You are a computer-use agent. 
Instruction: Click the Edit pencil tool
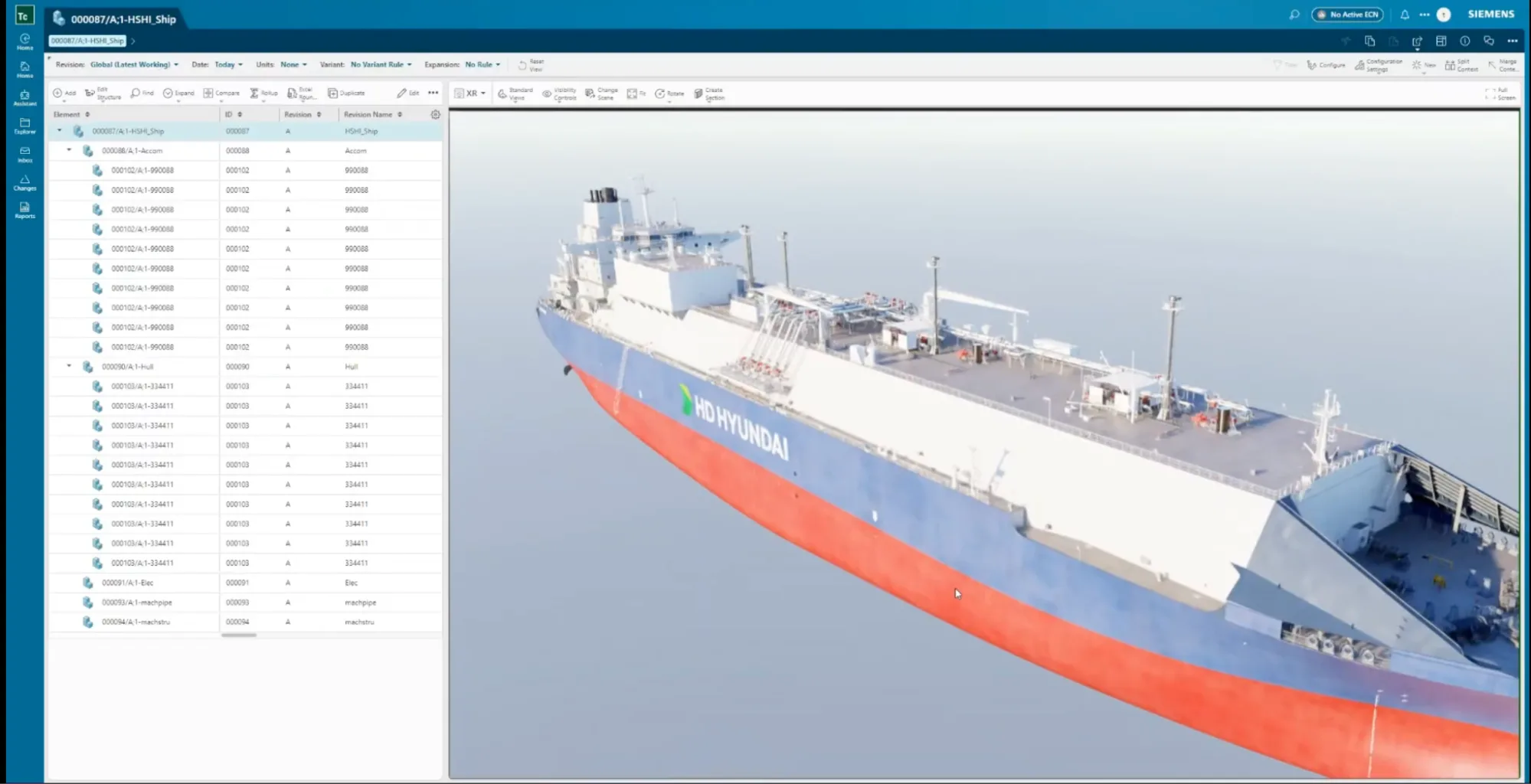tap(407, 93)
